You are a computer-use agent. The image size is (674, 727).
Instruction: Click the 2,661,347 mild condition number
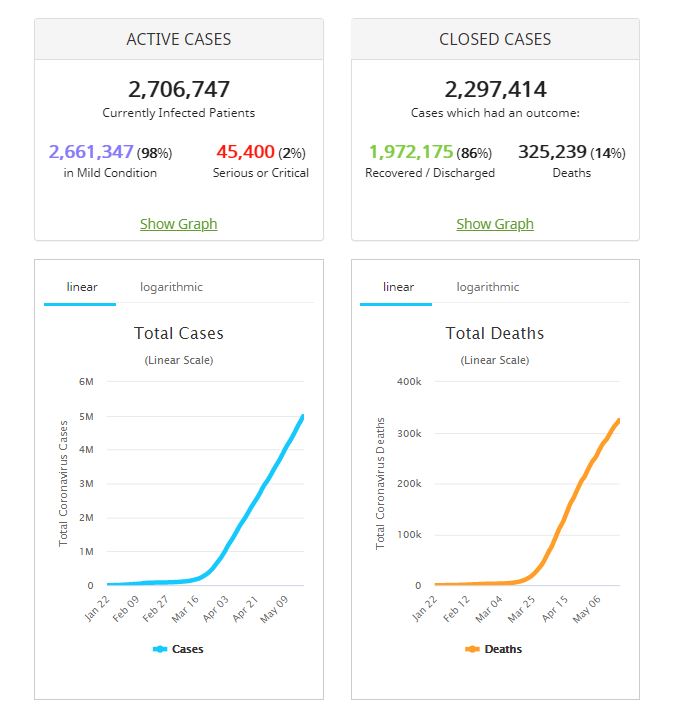pos(91,152)
